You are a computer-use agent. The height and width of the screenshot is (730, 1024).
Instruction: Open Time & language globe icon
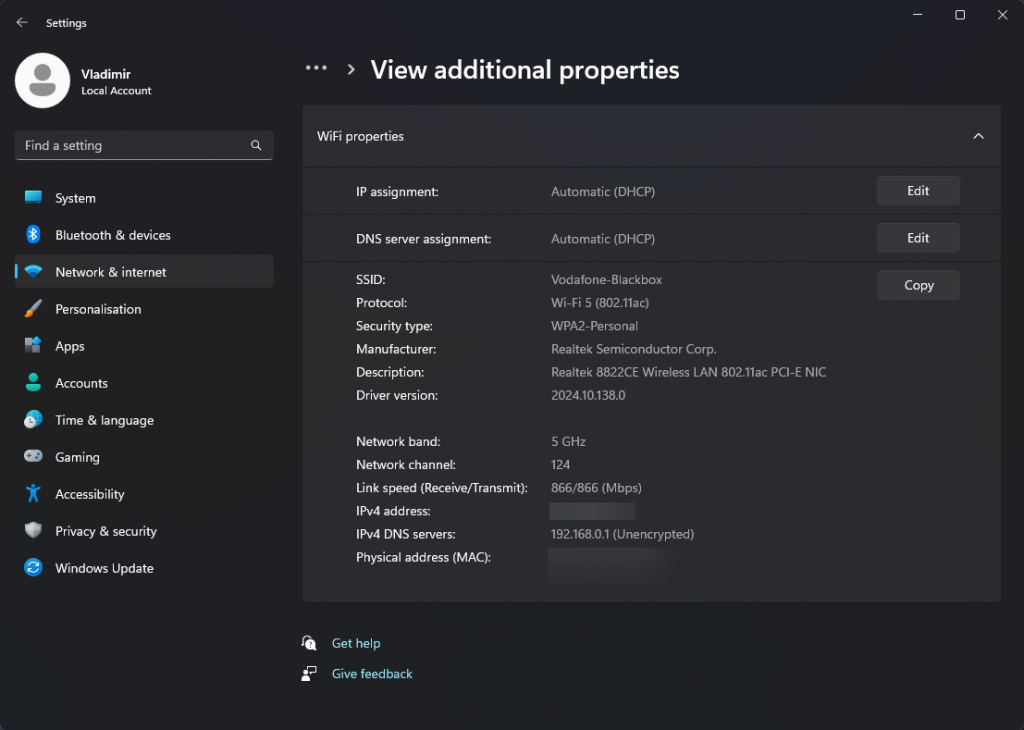coord(34,420)
